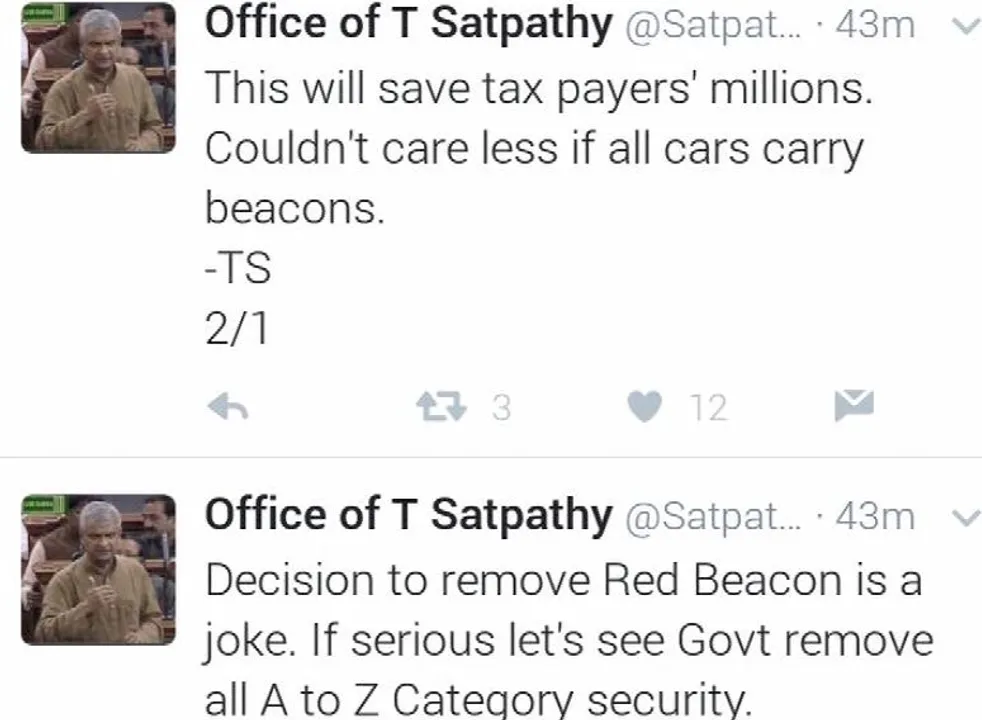Open the 43m timestamp on the second tweet
This screenshot has width=982, height=720.
pos(875,517)
